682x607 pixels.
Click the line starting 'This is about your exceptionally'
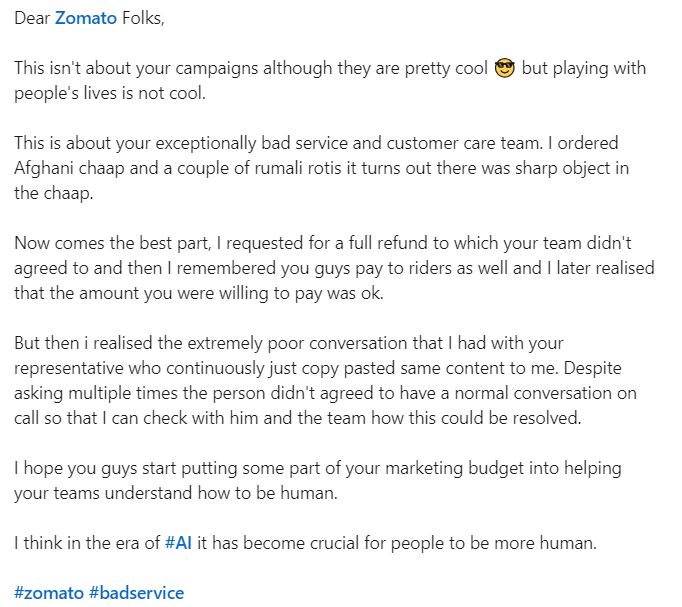[316, 143]
